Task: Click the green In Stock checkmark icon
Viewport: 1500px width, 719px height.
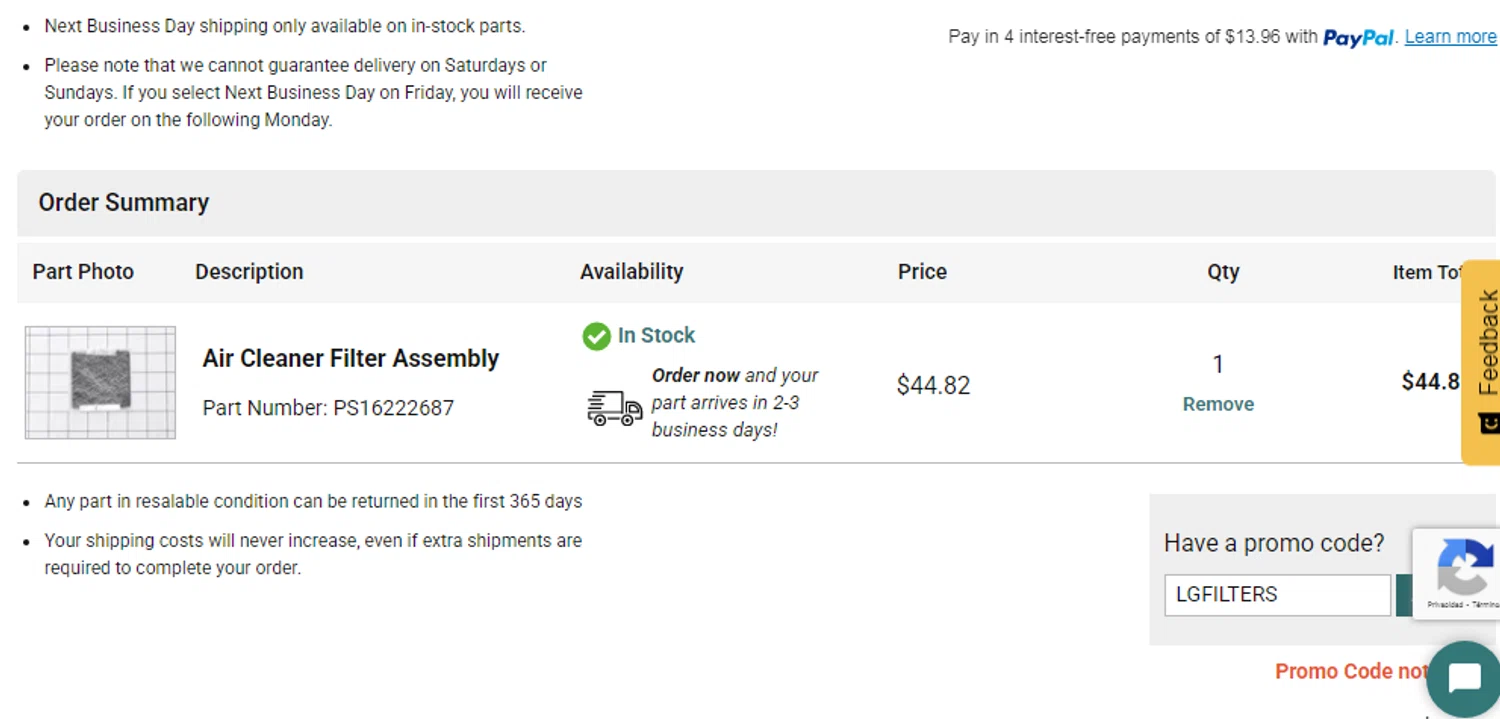Action: [x=596, y=336]
